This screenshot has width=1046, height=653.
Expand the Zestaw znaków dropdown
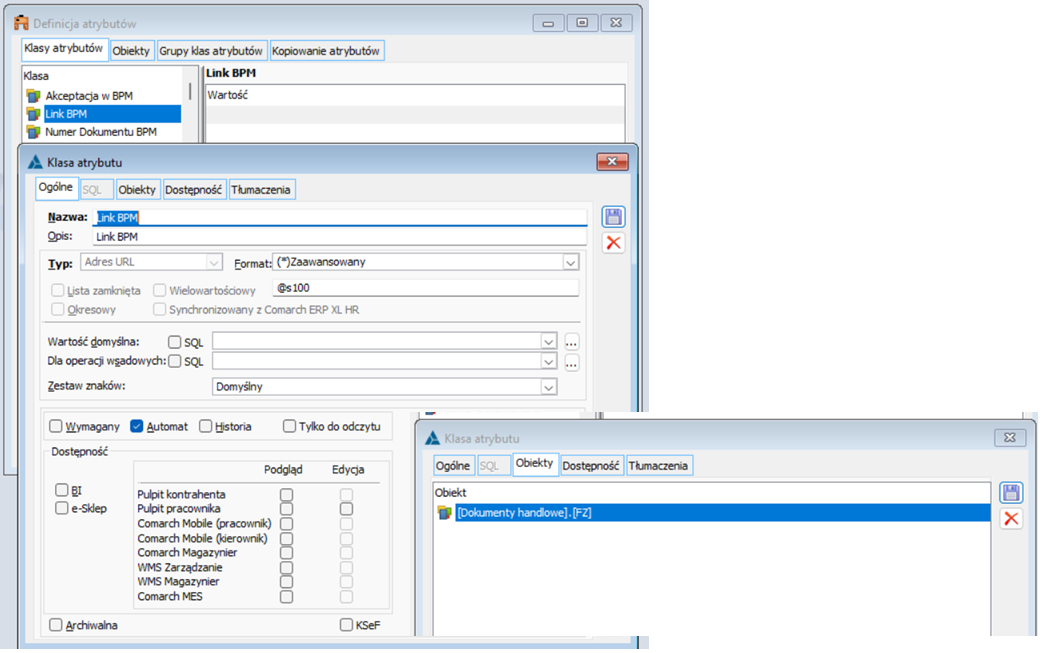click(548, 386)
